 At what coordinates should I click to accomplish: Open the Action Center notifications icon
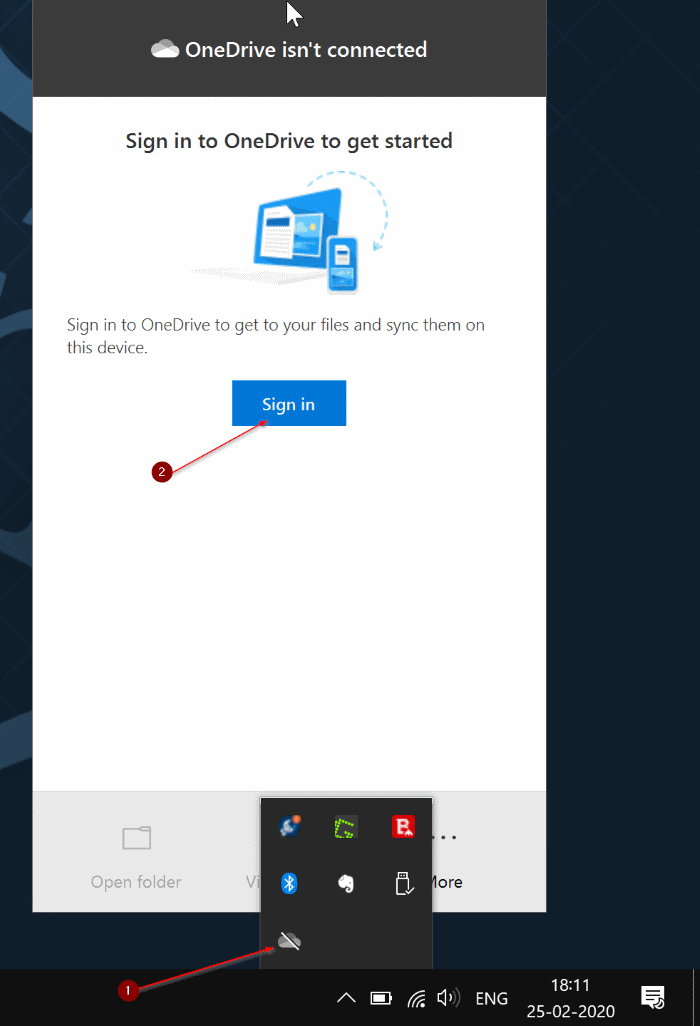(x=652, y=998)
